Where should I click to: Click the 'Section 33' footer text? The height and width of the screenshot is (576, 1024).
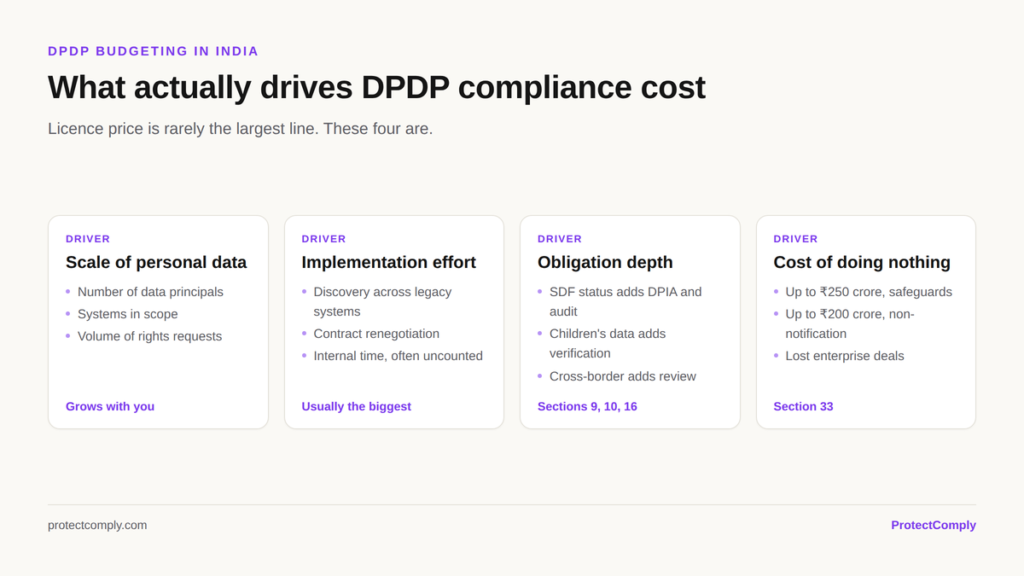pyautogui.click(x=803, y=406)
